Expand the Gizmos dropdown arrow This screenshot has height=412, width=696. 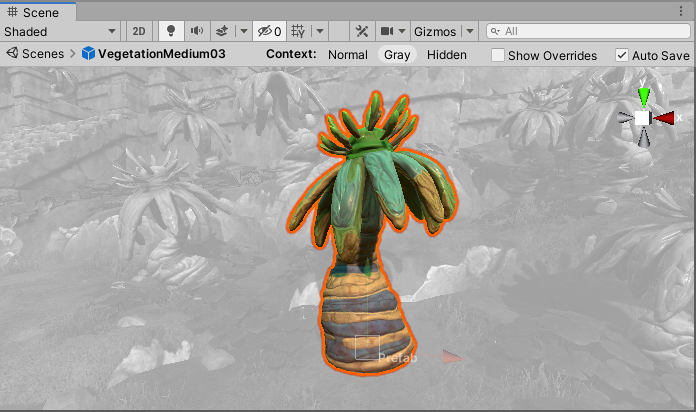tap(470, 31)
